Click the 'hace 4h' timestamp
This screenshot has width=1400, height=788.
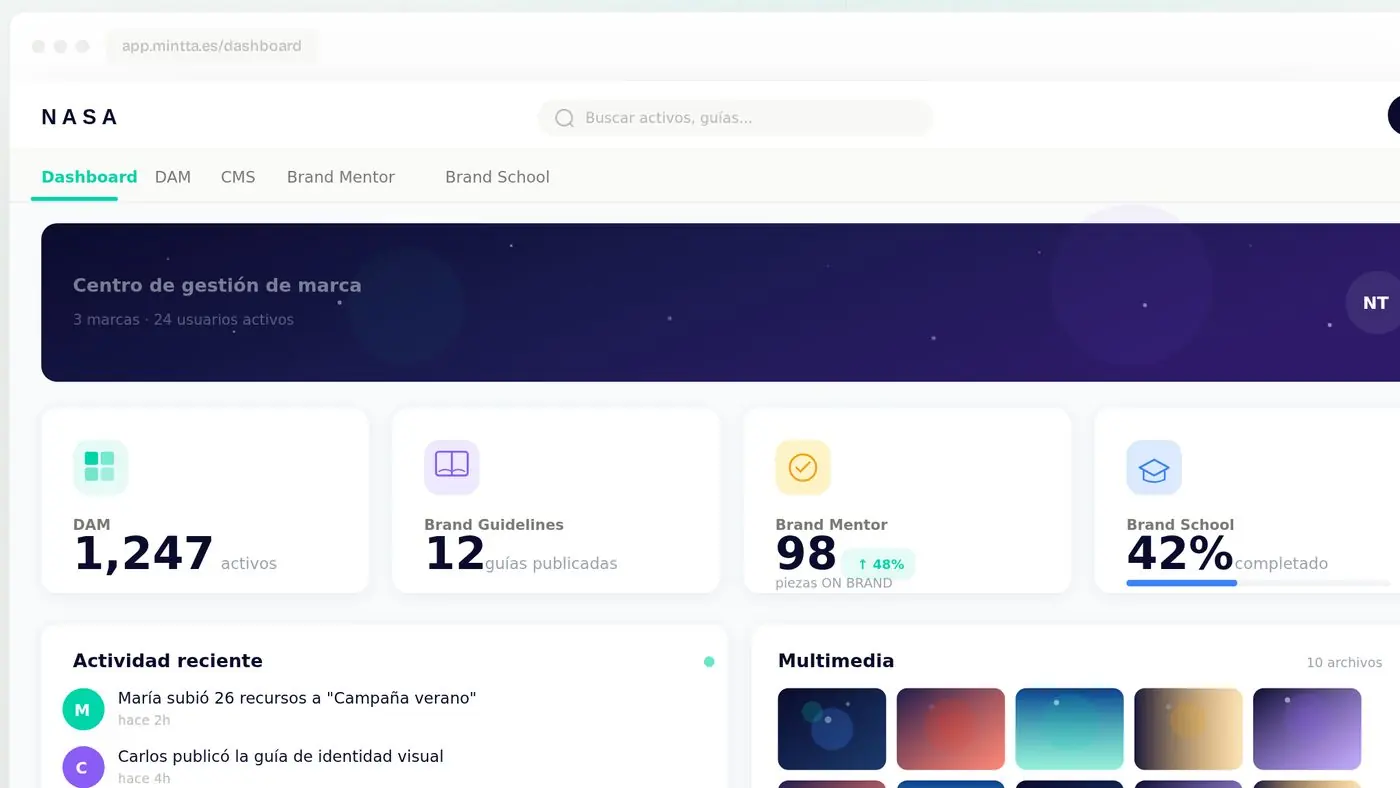tap(144, 779)
